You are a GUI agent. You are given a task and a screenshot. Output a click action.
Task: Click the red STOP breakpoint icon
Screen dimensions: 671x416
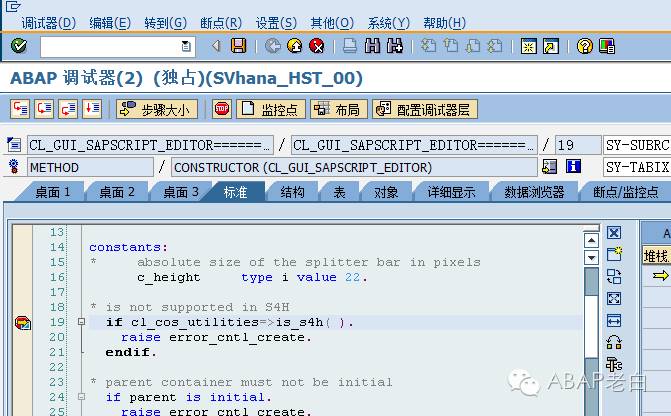pos(222,109)
